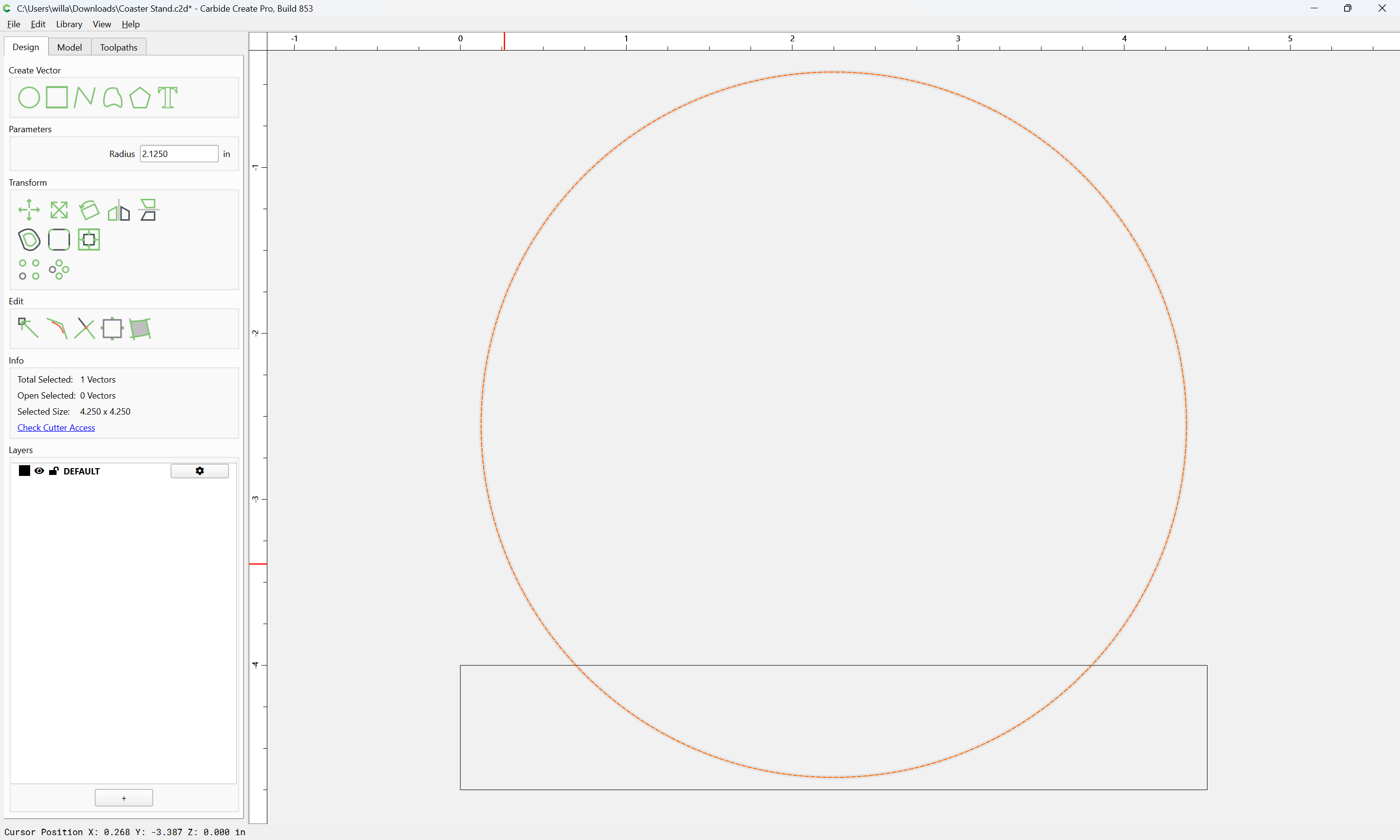This screenshot has height=840, width=1400.
Task: Click the Radius input field
Action: coord(179,154)
